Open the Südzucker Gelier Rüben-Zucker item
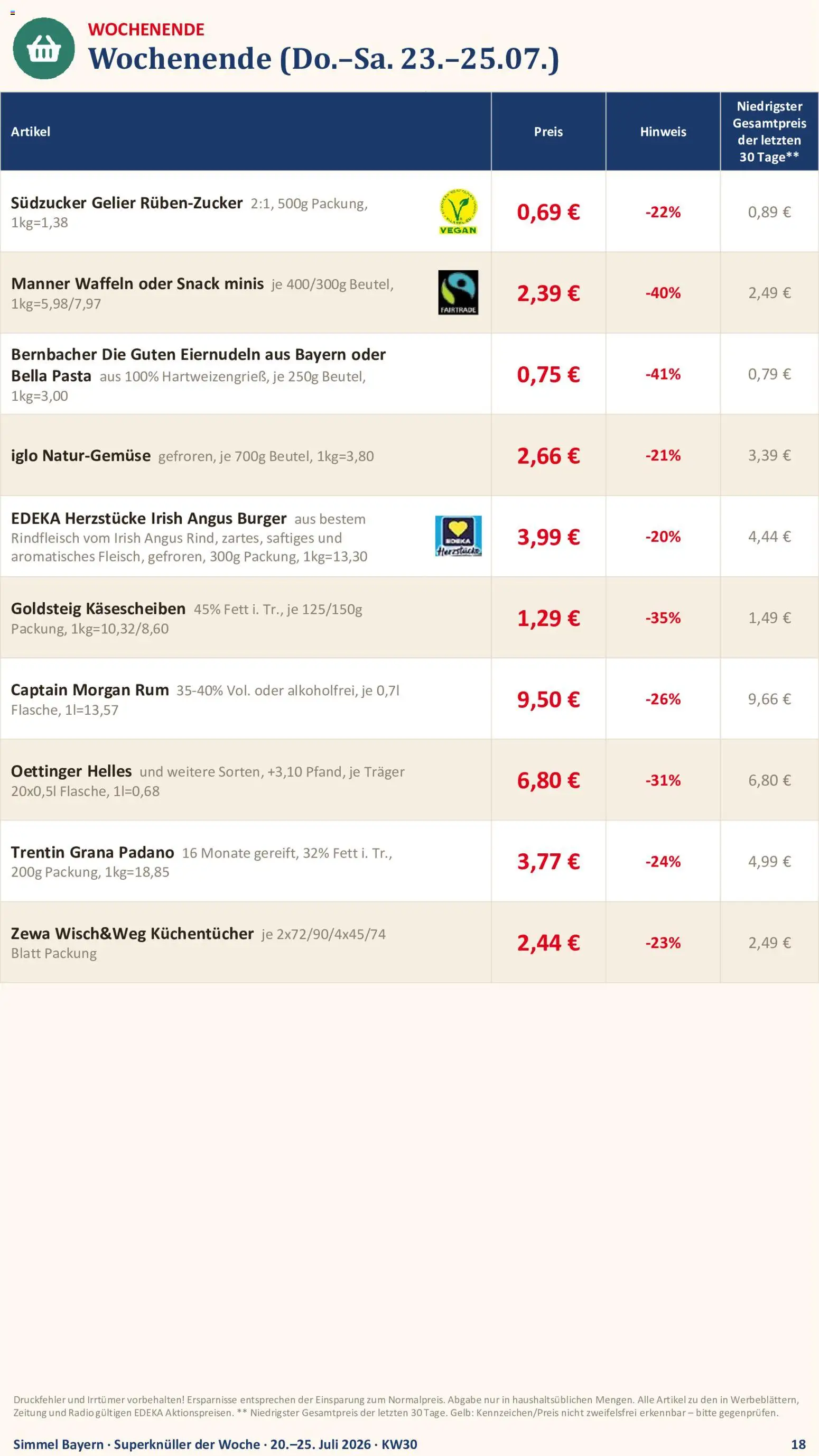The image size is (819, 1456). 126,203
